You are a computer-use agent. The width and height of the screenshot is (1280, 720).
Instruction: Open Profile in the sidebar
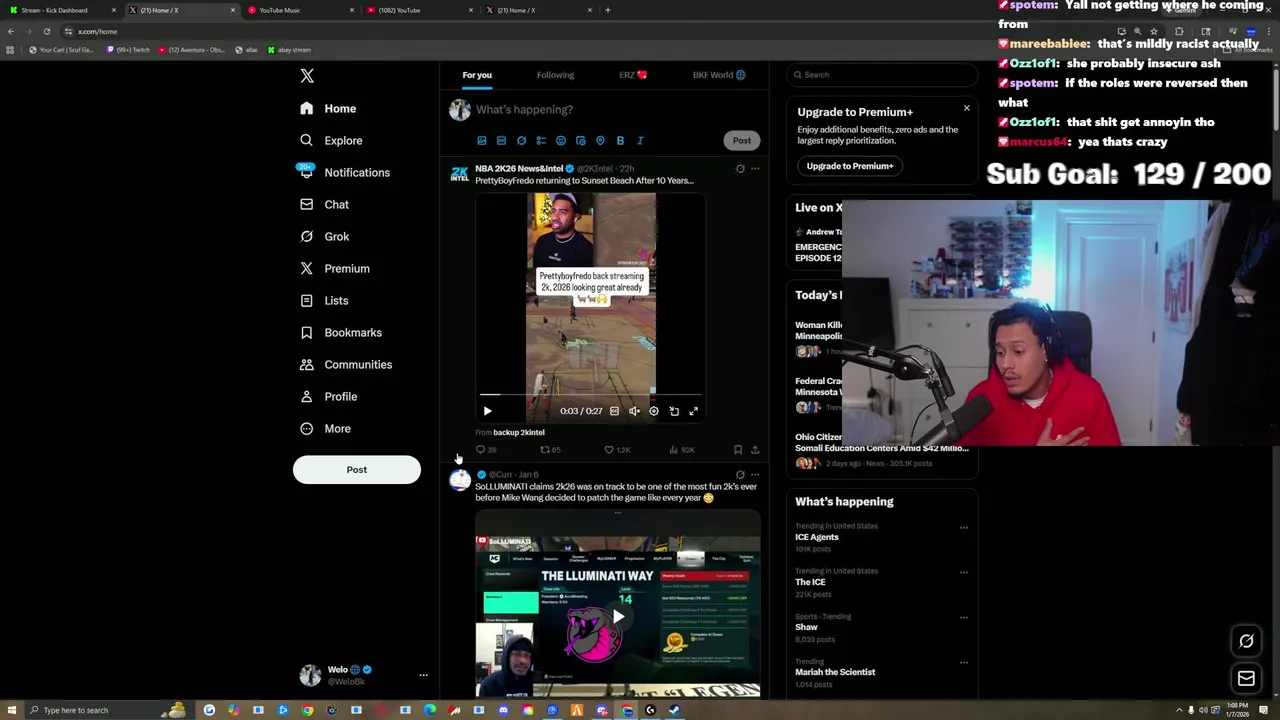tap(329, 396)
